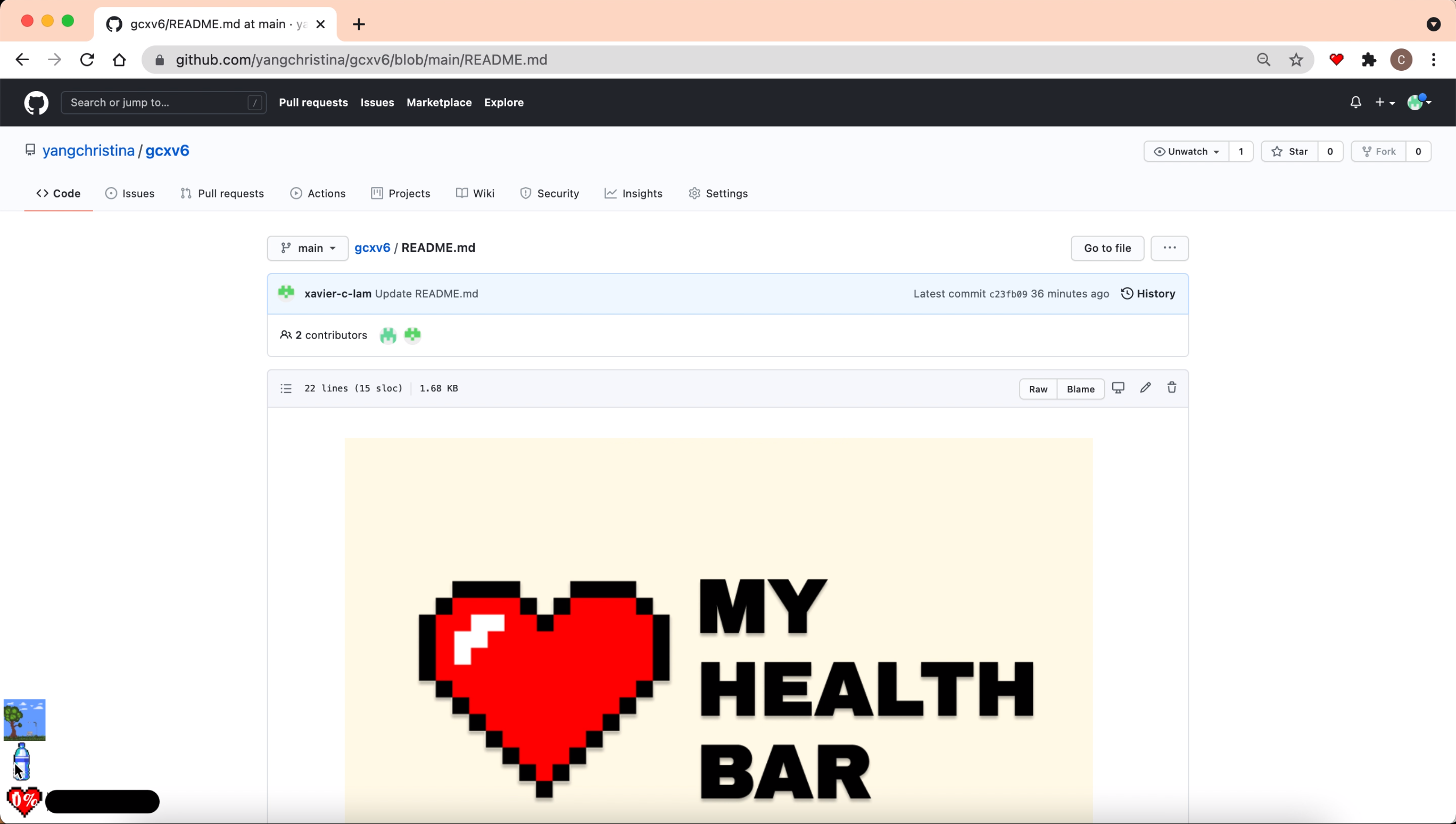Open notifications bell icon
1456x824 pixels.
(x=1355, y=102)
